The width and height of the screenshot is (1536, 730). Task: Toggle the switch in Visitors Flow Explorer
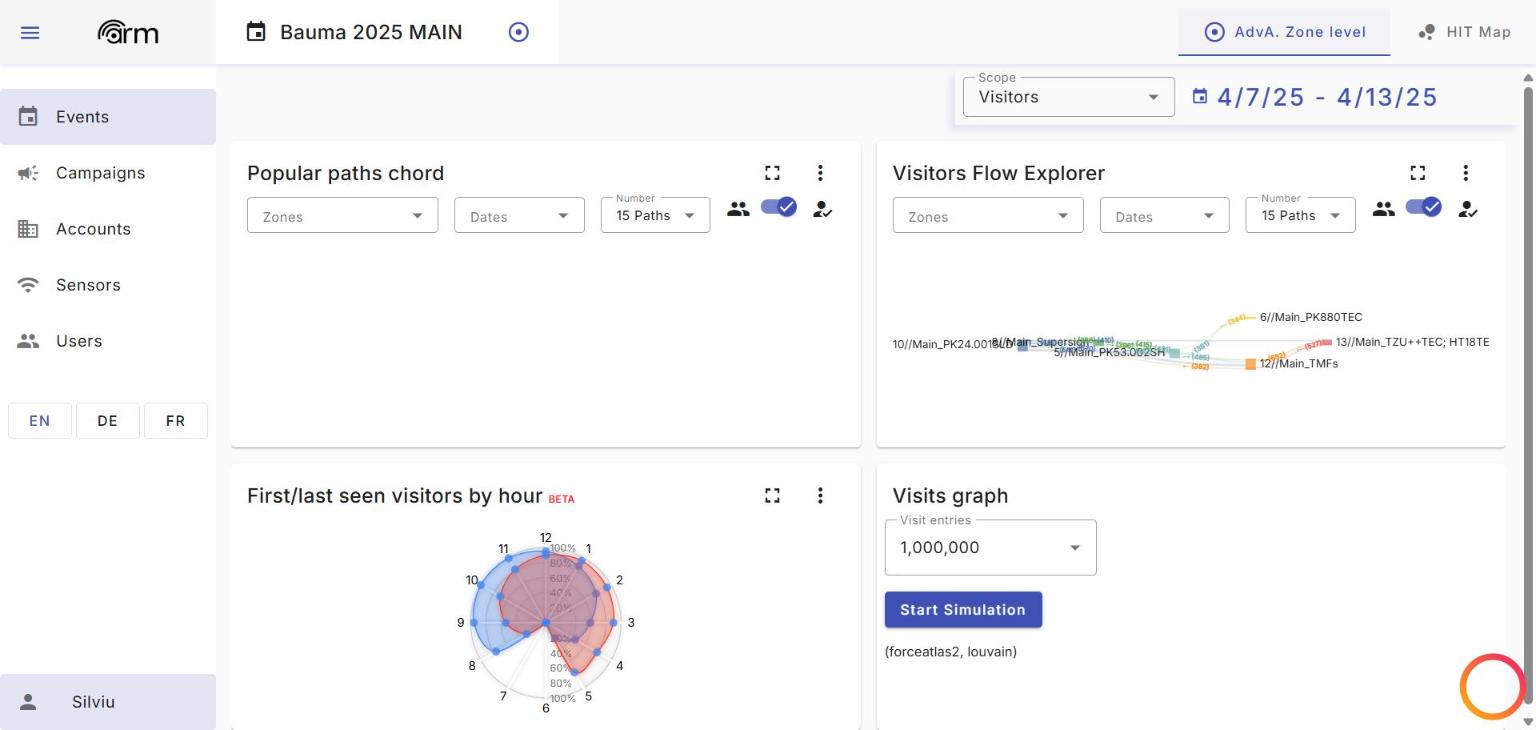coord(1424,207)
